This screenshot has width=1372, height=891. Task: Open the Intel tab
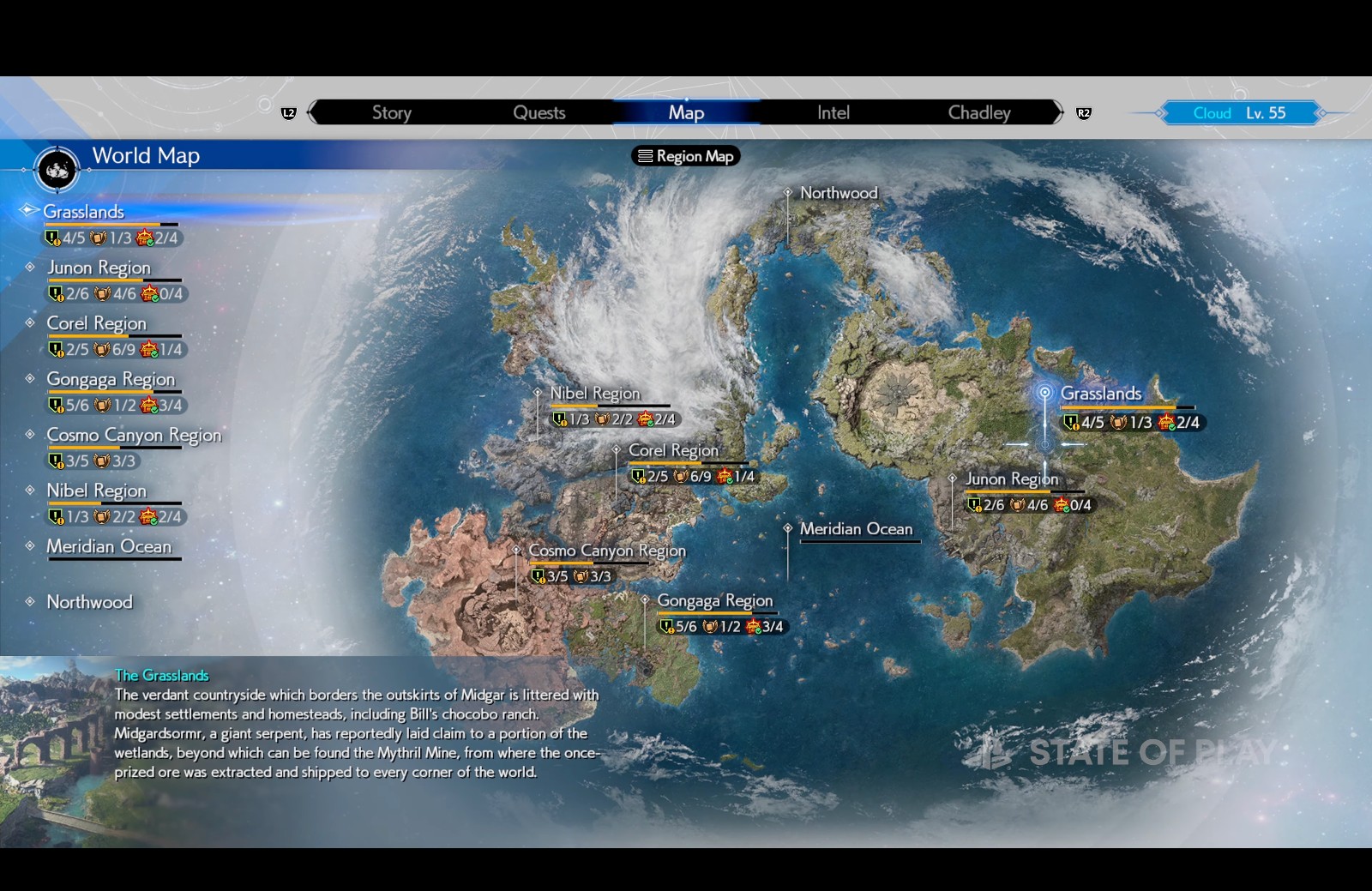pyautogui.click(x=833, y=112)
